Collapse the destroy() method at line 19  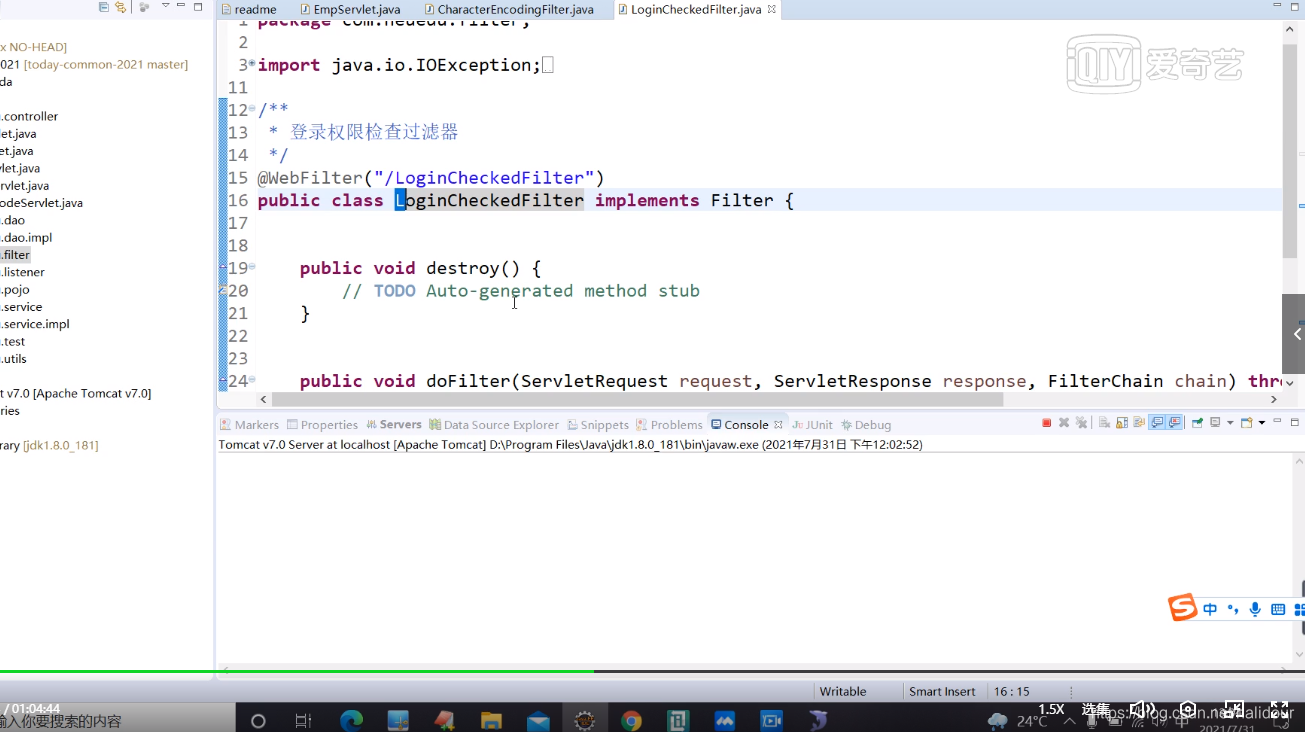[252, 266]
